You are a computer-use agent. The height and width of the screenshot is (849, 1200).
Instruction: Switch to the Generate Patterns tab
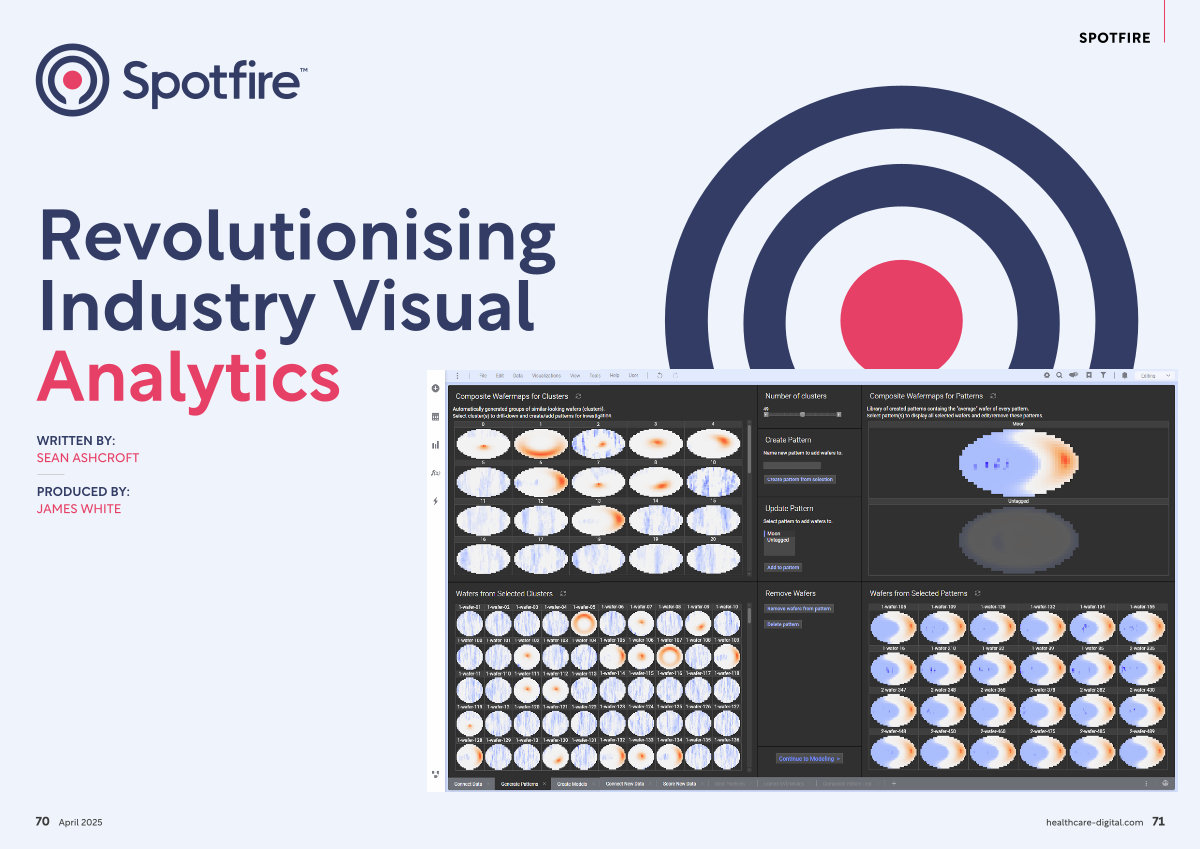point(520,784)
